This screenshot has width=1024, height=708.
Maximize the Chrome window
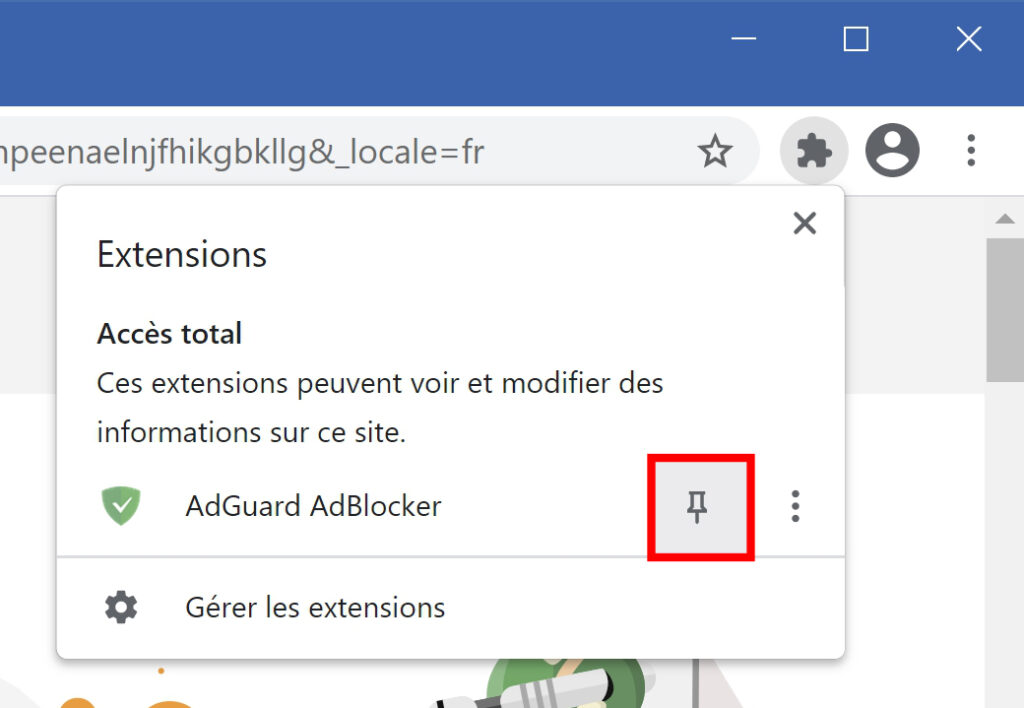click(x=856, y=39)
